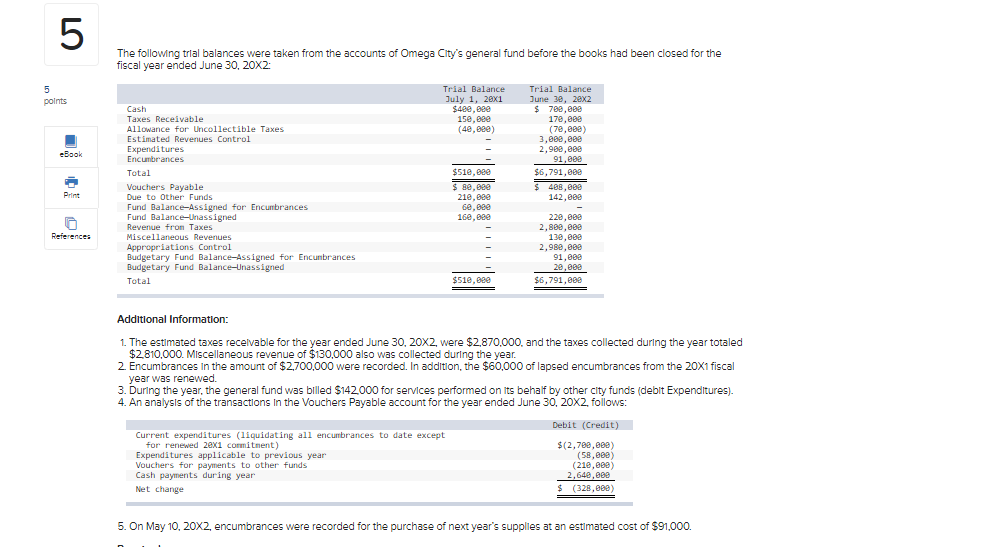Click the 2,800,000 revenue from taxes value
This screenshot has height=547, width=1003.
[x=560, y=228]
